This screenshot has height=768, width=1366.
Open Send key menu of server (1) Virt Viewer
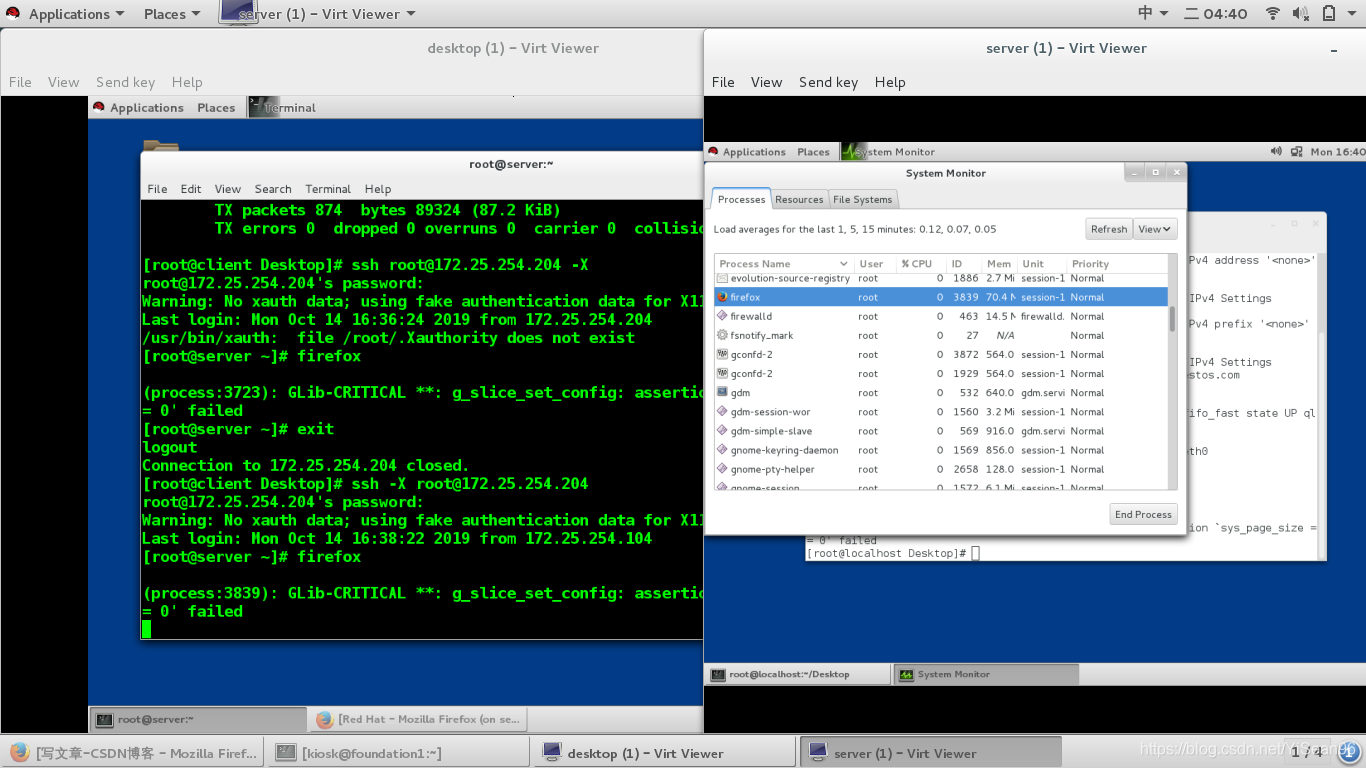(828, 82)
